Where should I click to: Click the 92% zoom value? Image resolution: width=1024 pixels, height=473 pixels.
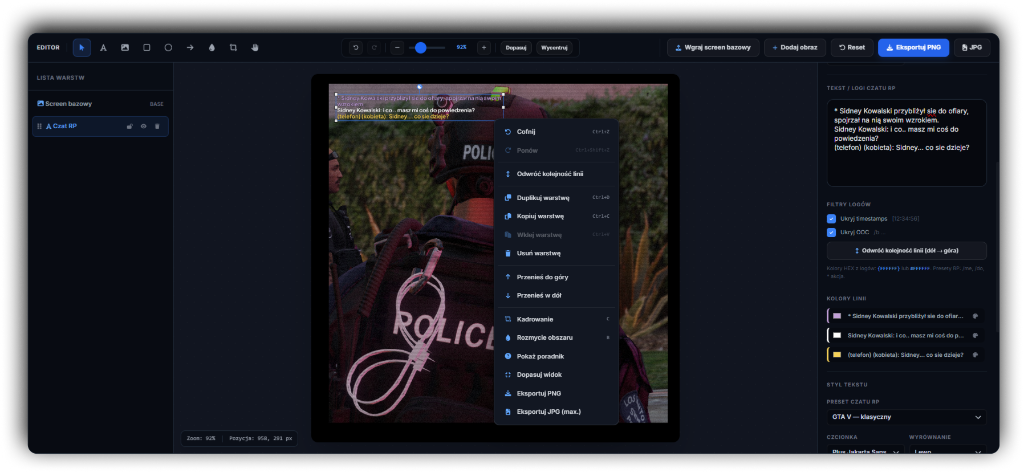(x=461, y=48)
